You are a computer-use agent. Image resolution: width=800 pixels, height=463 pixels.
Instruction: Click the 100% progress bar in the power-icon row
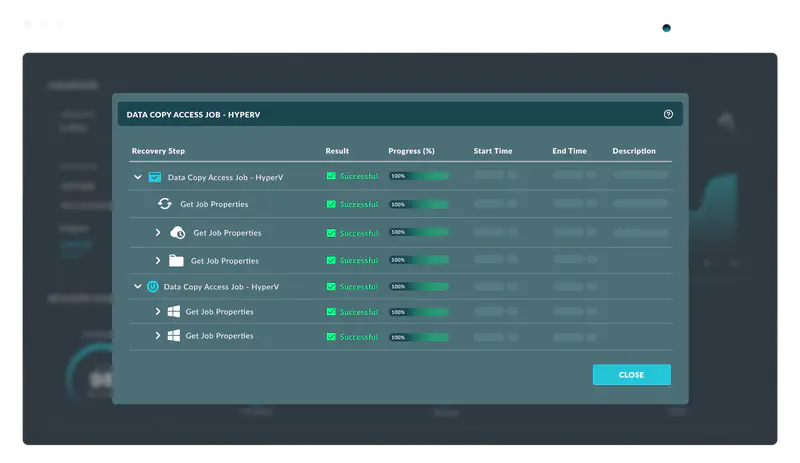coord(419,286)
